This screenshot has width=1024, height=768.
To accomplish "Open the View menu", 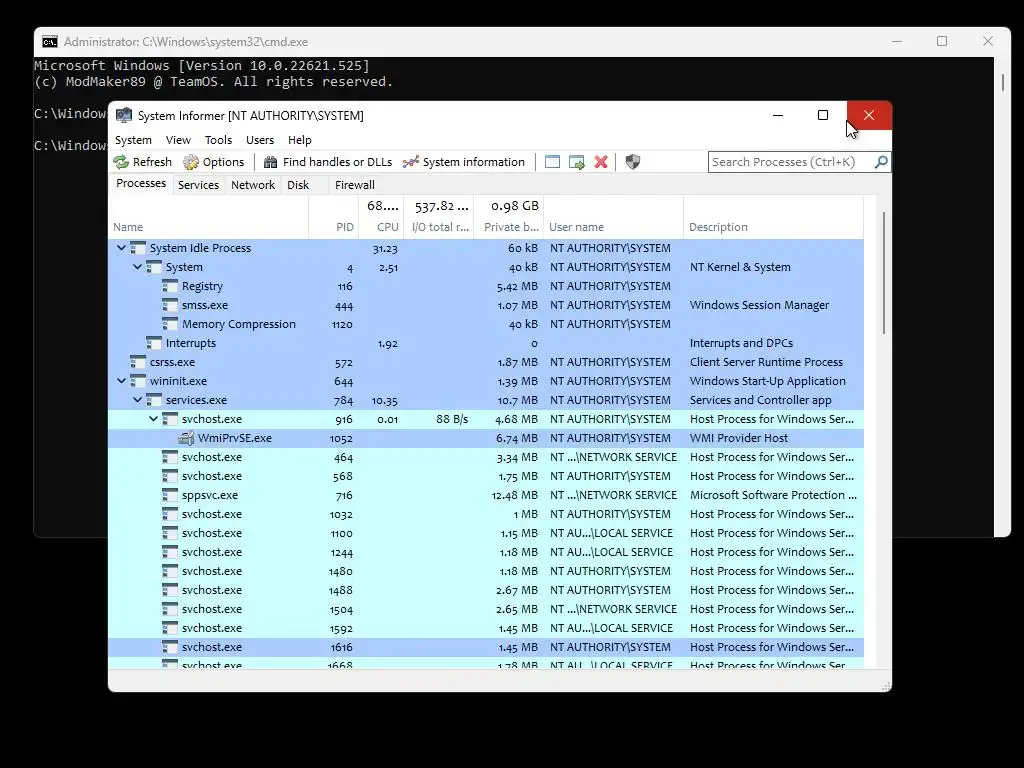I will click(x=178, y=140).
